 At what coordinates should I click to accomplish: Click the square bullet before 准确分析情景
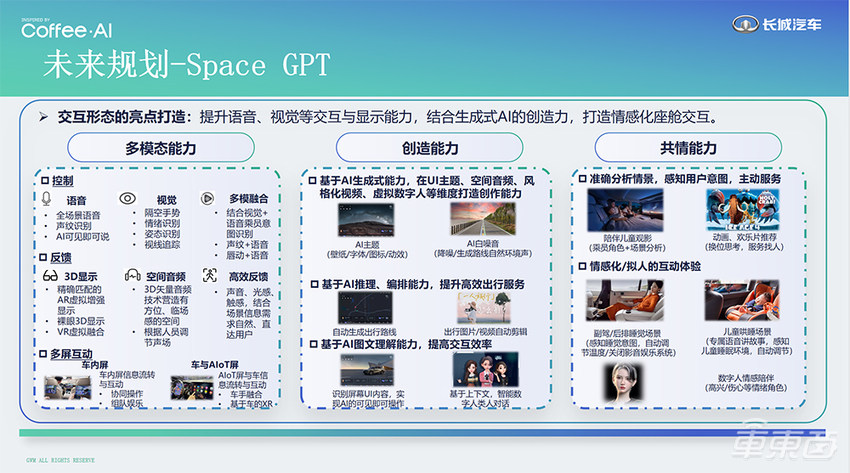click(x=582, y=179)
